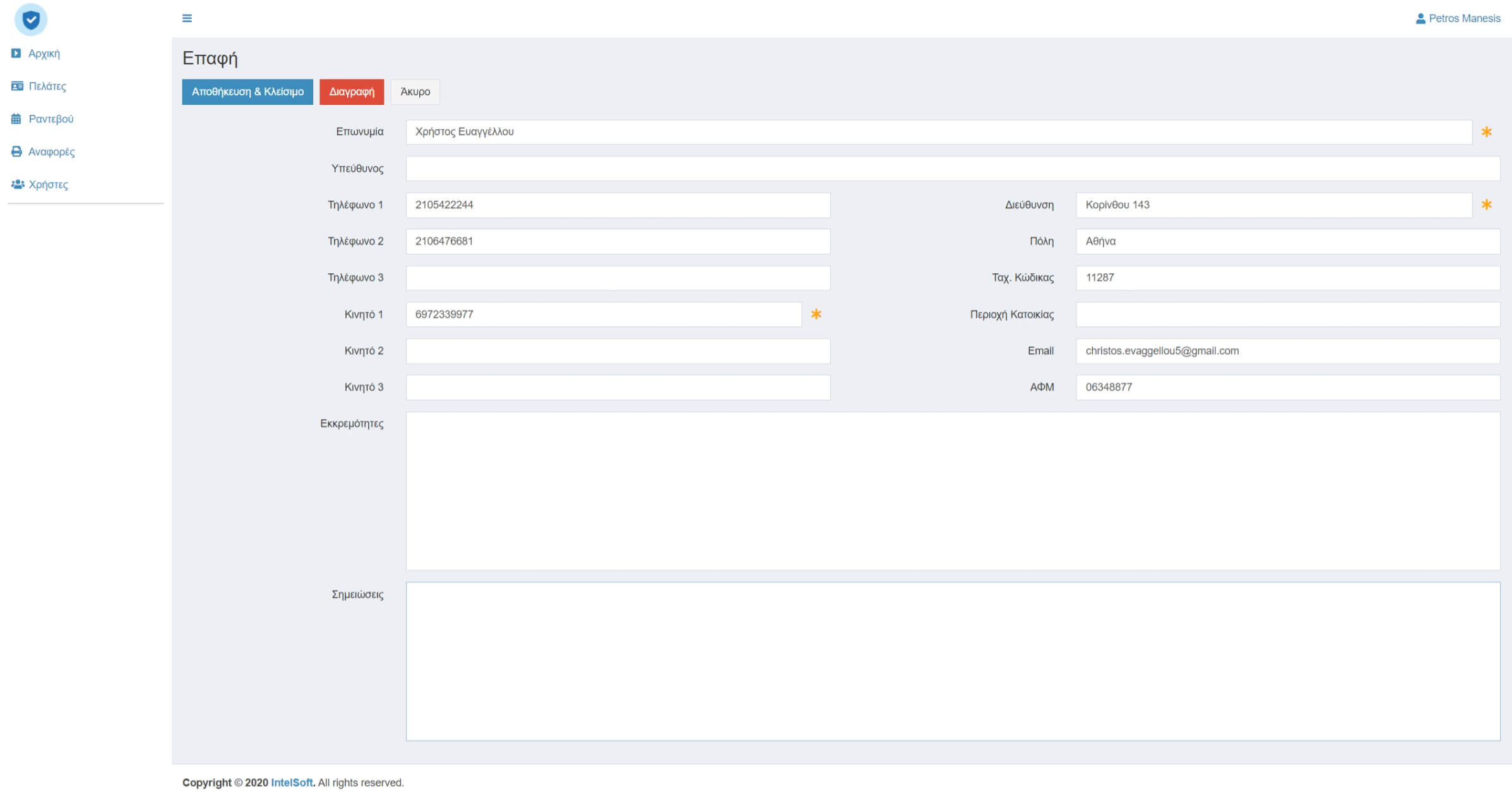The height and width of the screenshot is (801, 1512).
Task: Click the Αναφορές printer icon
Action: 16,151
